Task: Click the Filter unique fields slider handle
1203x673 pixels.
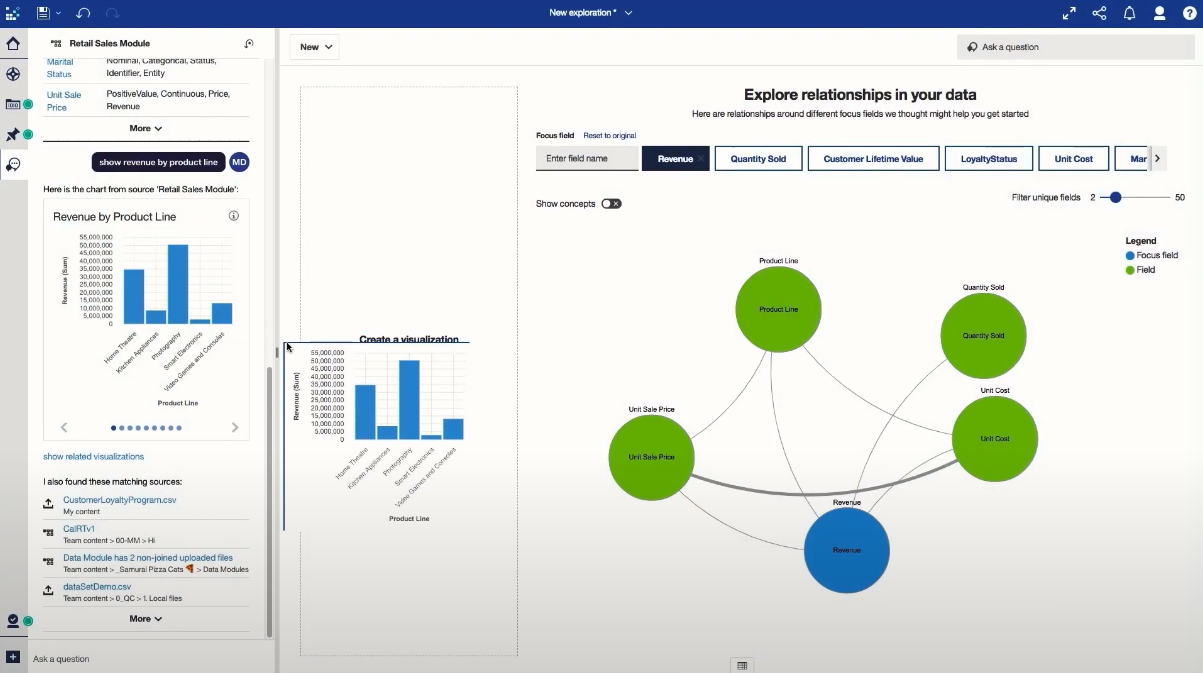Action: click(1115, 198)
